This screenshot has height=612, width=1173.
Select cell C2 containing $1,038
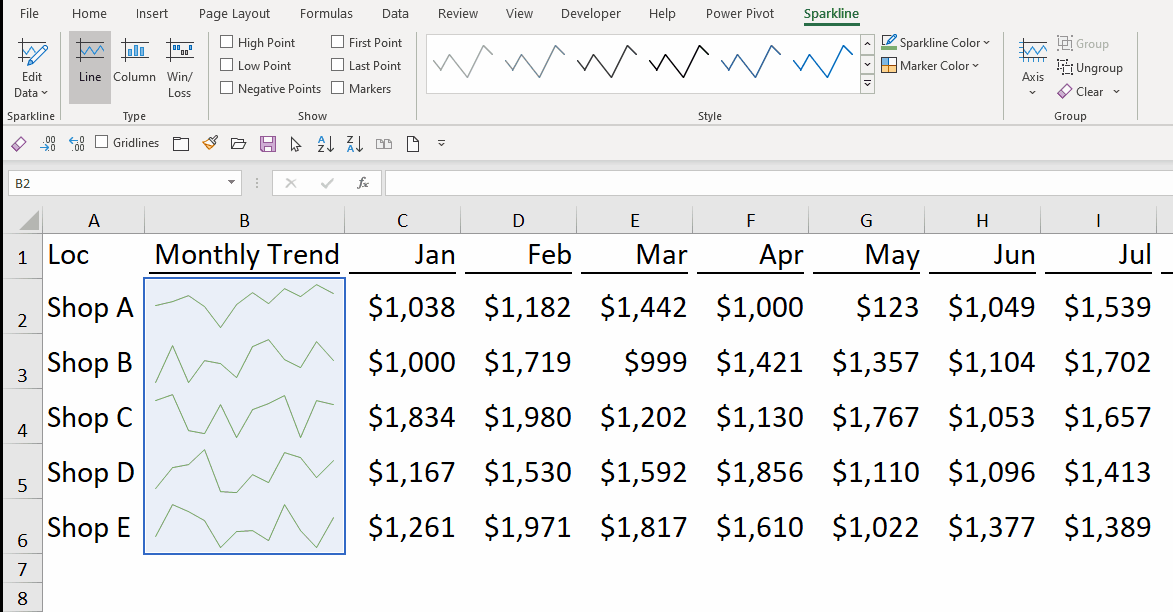(x=402, y=307)
